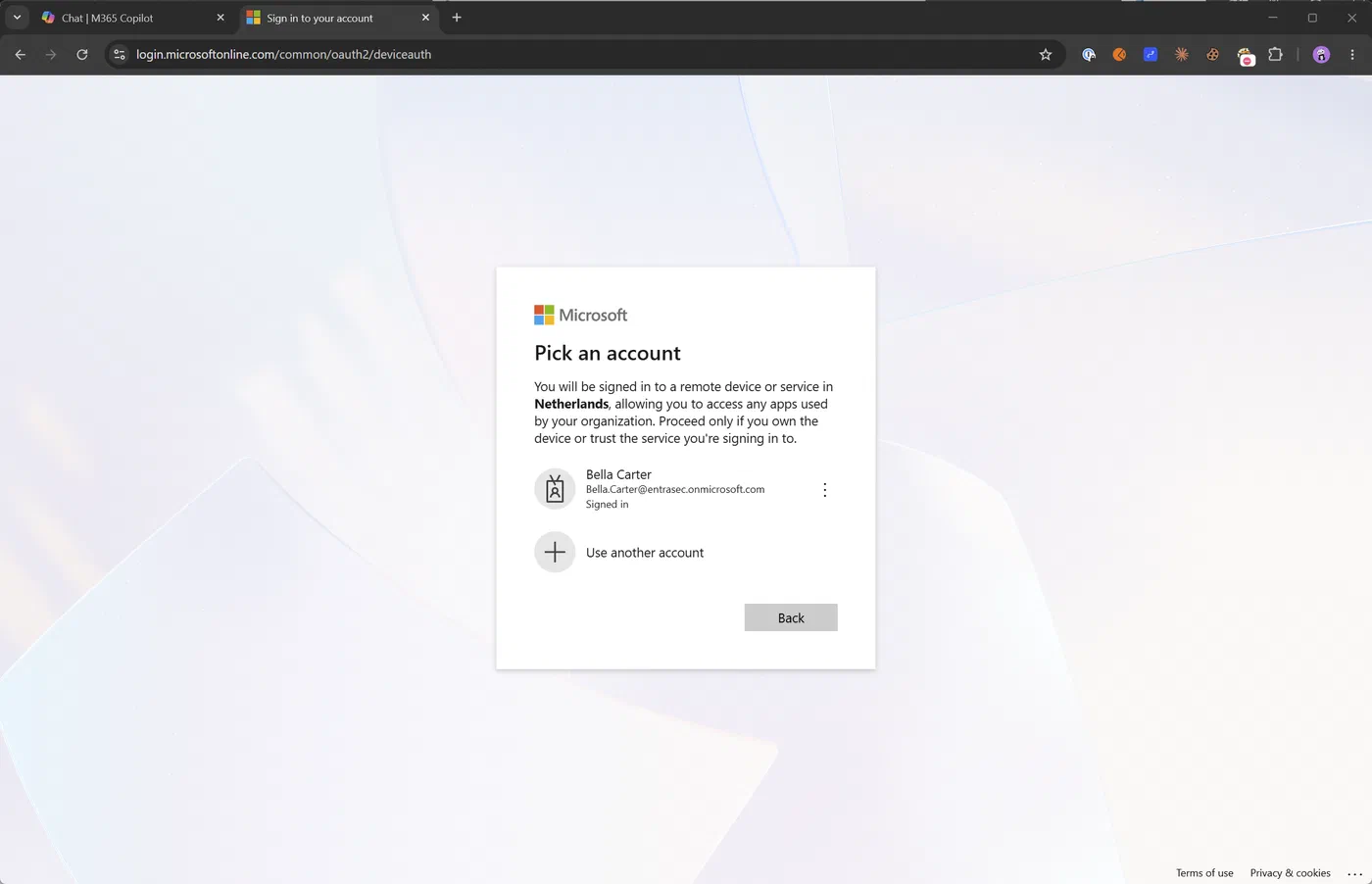Open a new browser tab

(457, 18)
